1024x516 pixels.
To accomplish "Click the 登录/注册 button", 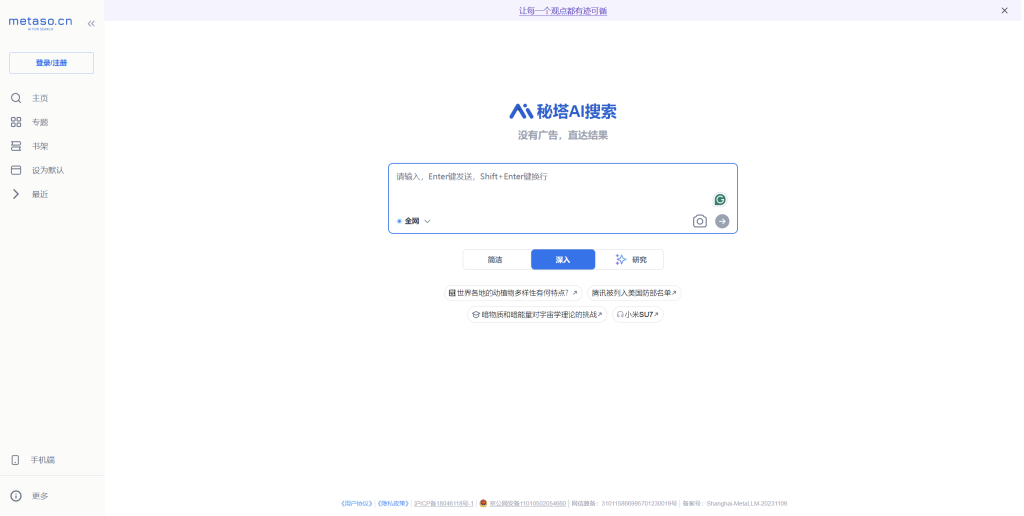I will (52, 63).
